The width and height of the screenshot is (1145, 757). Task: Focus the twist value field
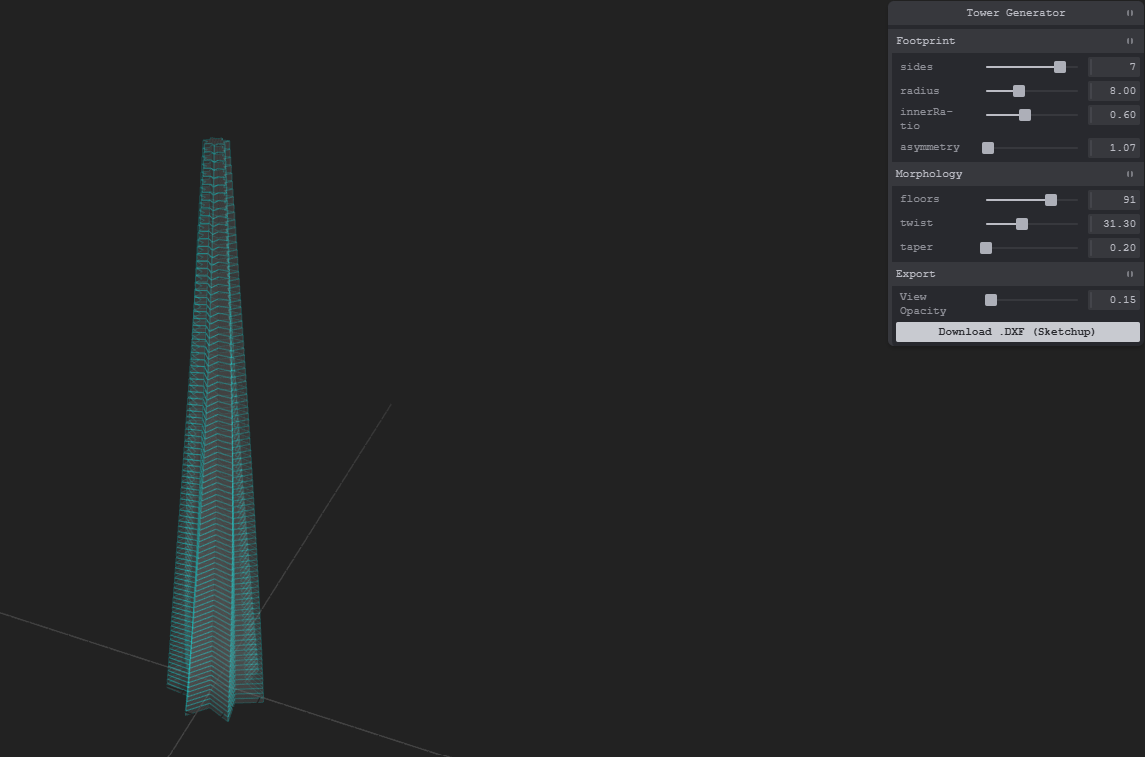[x=1114, y=224]
